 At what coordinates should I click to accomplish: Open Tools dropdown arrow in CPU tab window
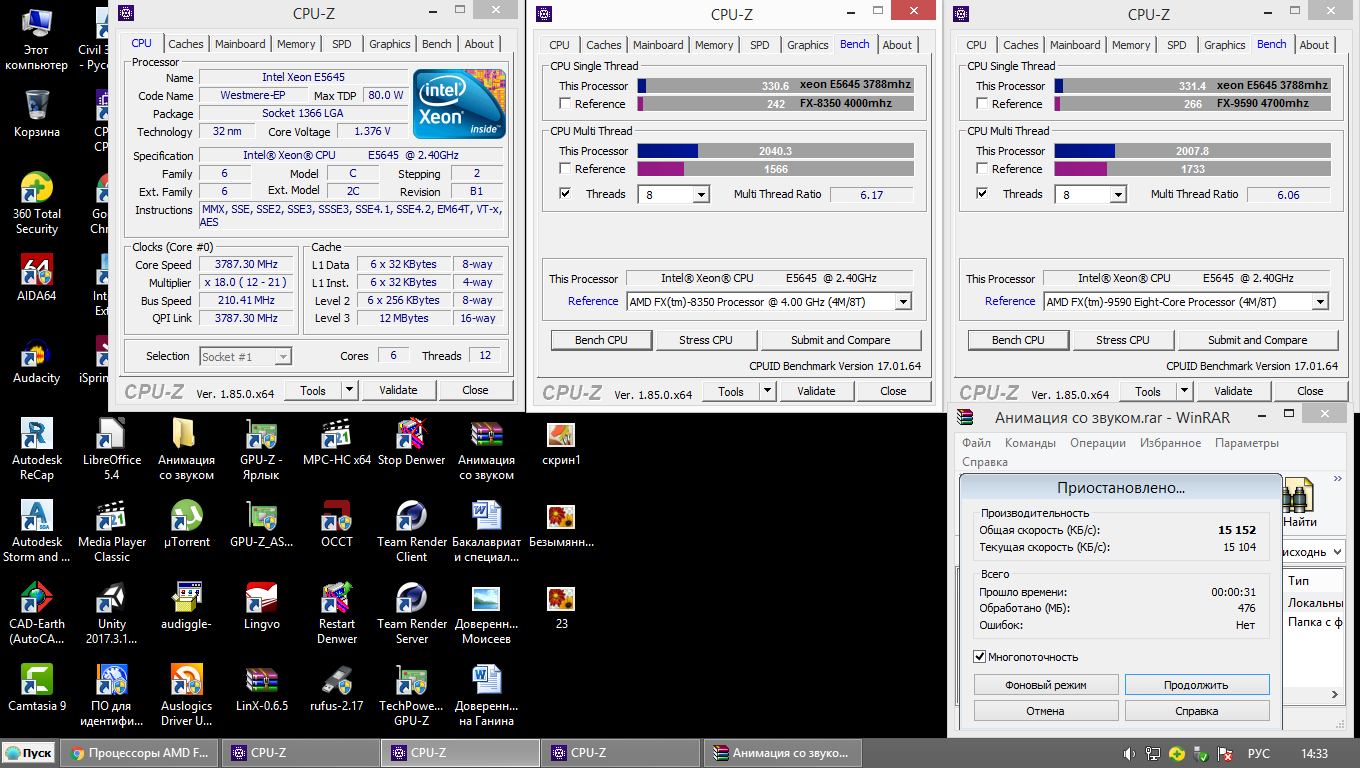coord(350,390)
